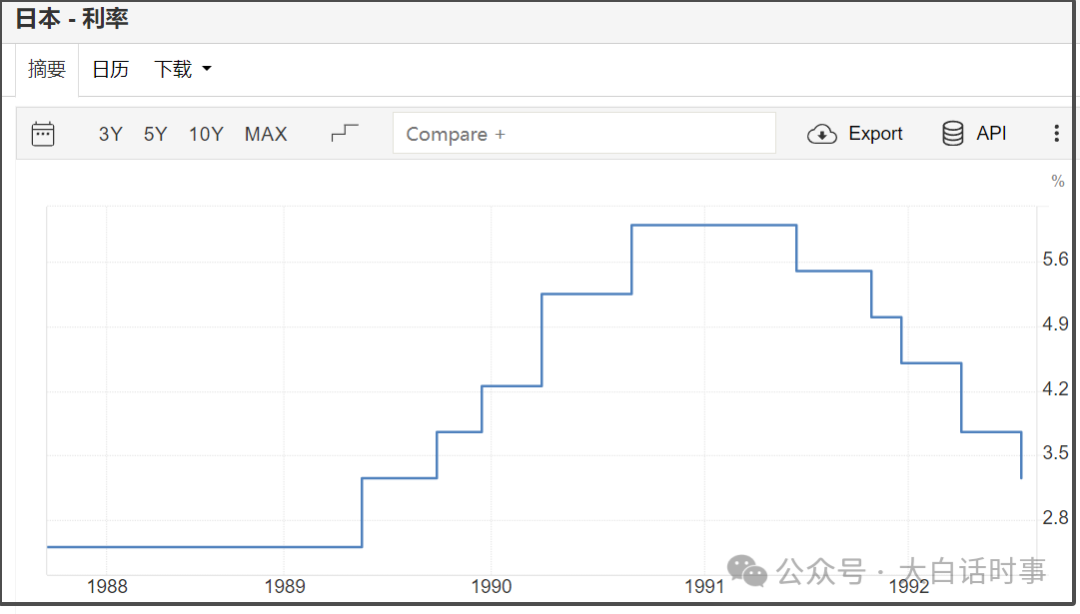Image resolution: width=1080 pixels, height=614 pixels.
Task: Expand the 下载 dropdown menu
Action: point(182,70)
